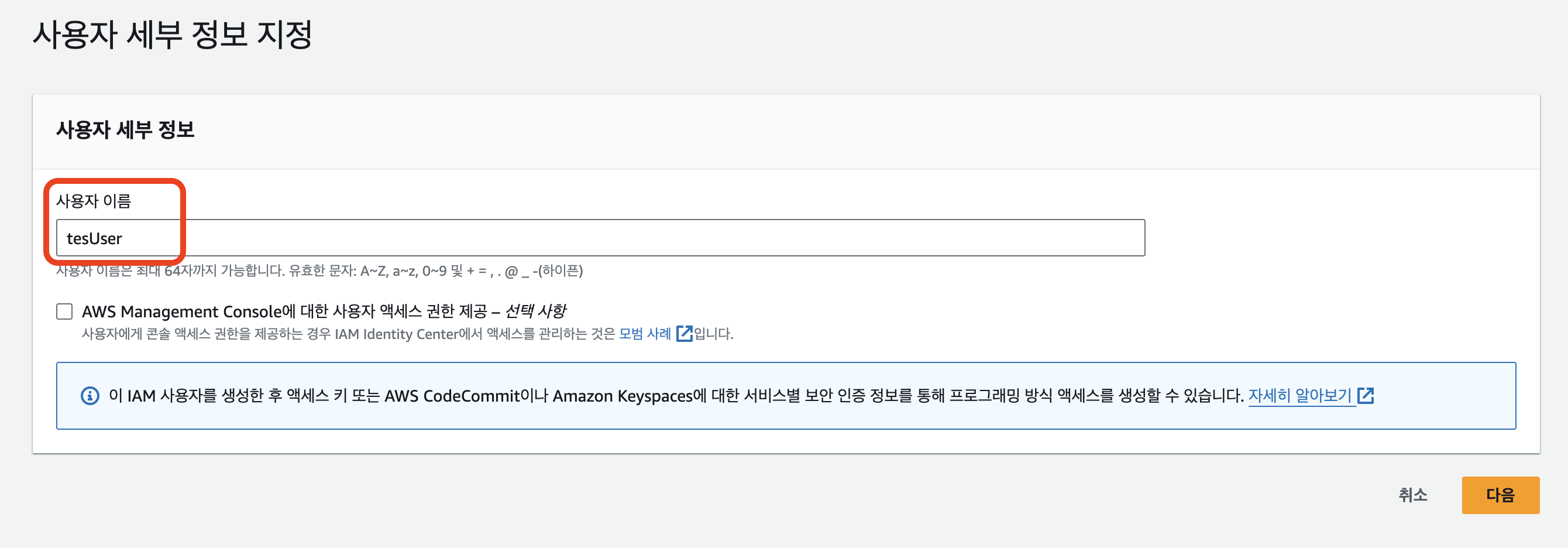
Task: Click the 사용자 이름 field label
Action: pos(94,201)
